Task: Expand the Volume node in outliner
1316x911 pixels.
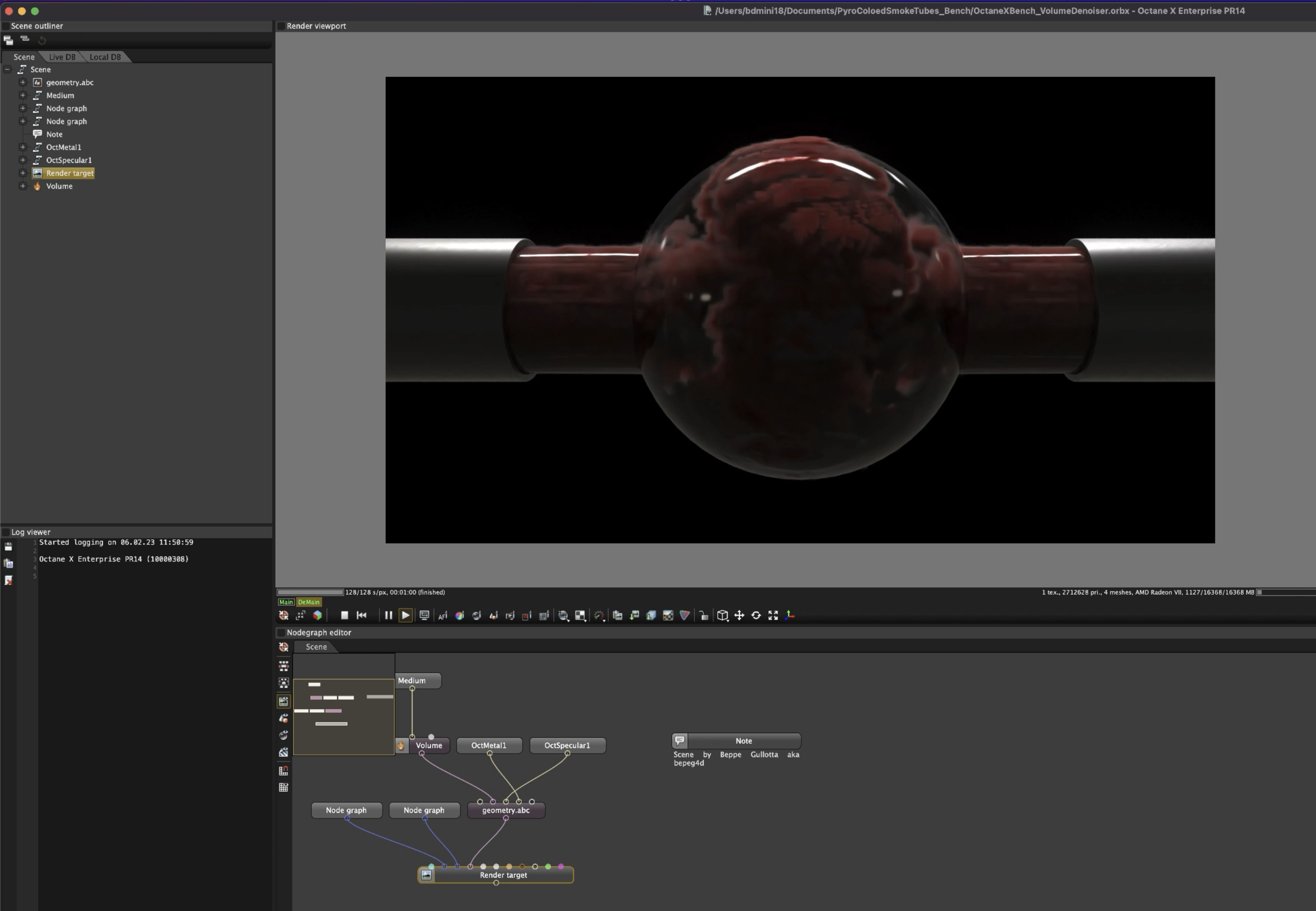Action: click(x=23, y=186)
